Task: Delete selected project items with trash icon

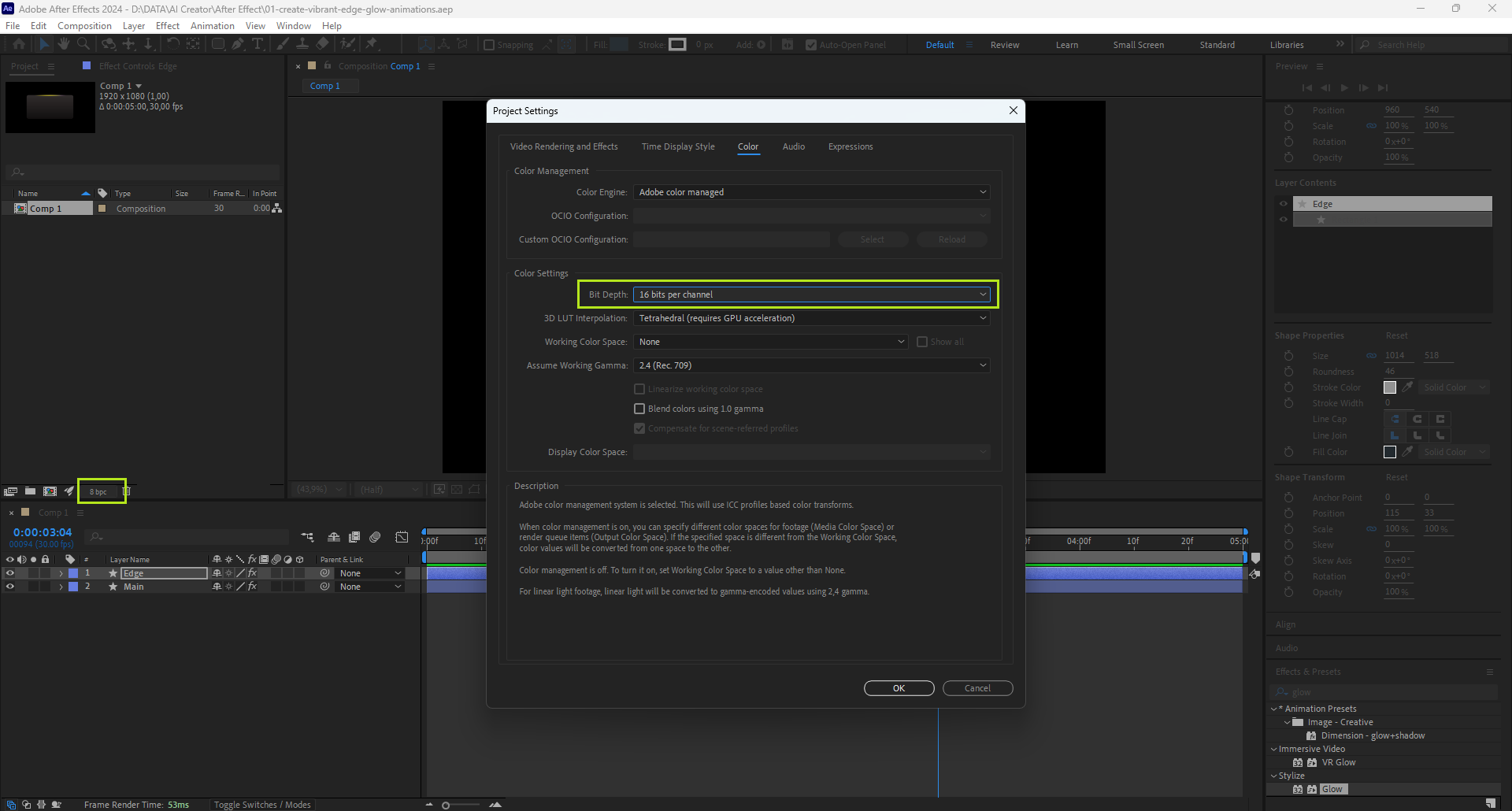Action: [126, 491]
